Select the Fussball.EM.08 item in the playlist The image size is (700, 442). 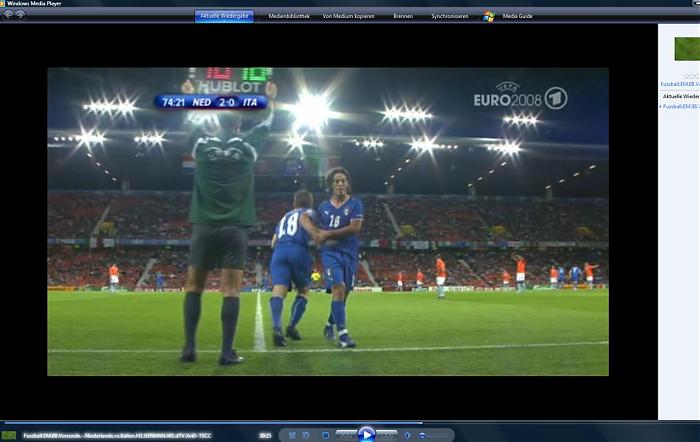pos(681,105)
